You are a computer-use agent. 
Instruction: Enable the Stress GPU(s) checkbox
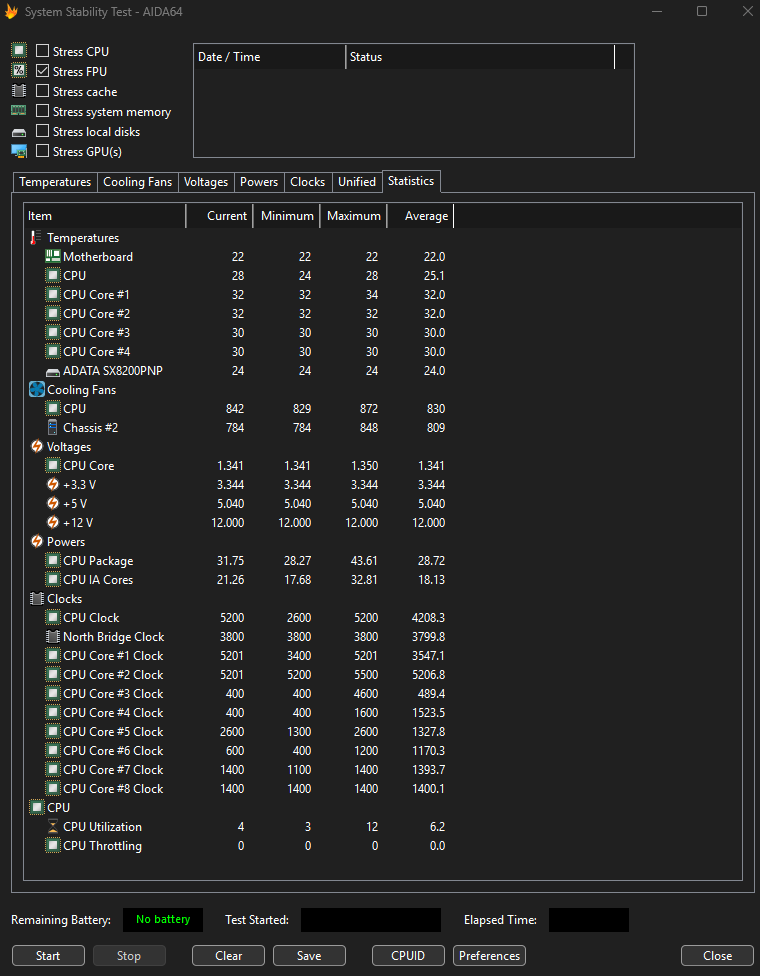pyautogui.click(x=43, y=151)
